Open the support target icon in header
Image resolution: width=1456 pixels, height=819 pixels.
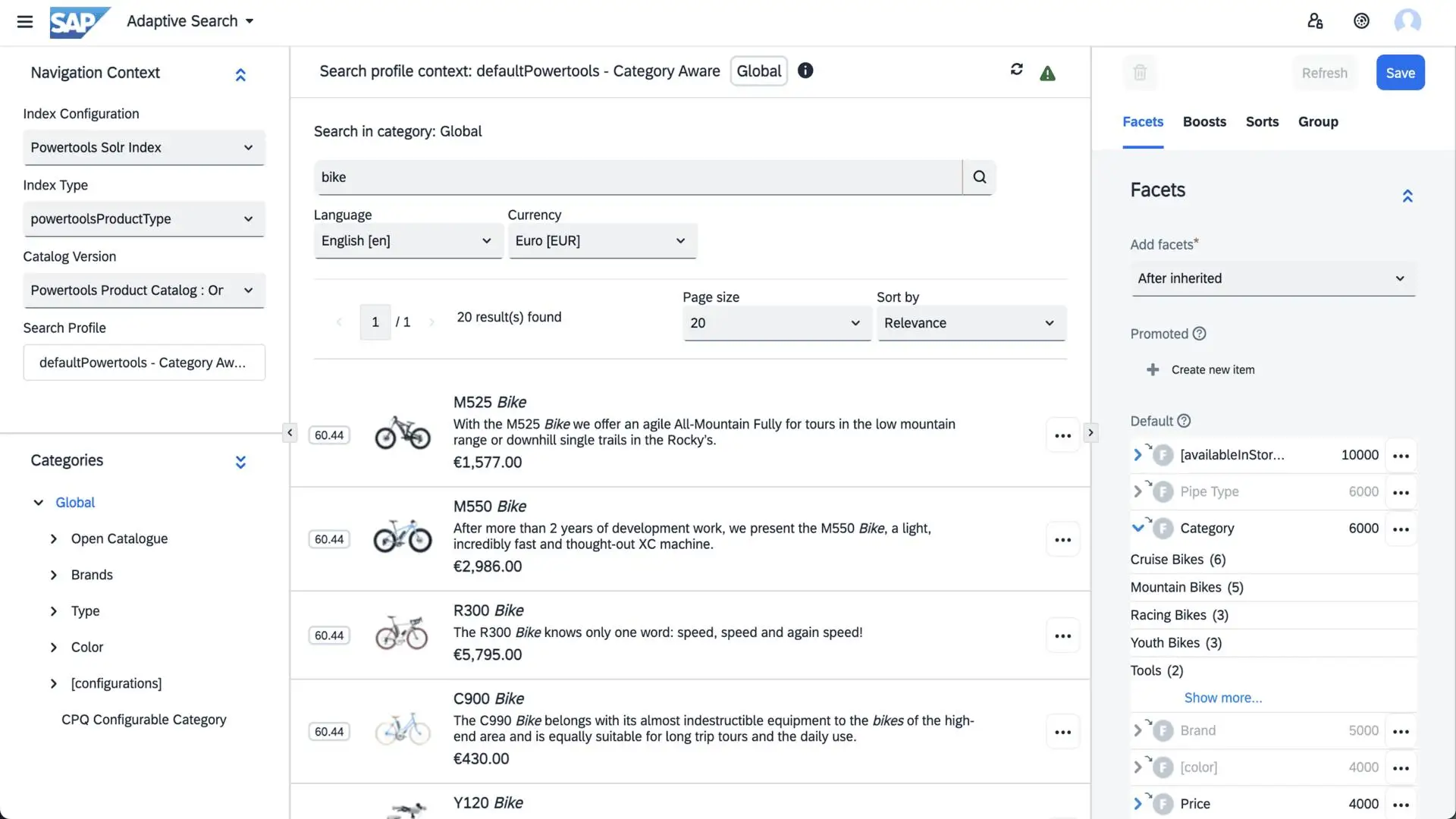[x=1361, y=21]
